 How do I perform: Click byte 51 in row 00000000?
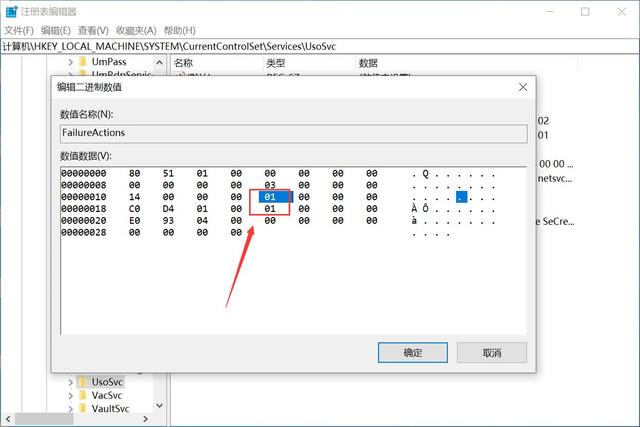click(169, 173)
